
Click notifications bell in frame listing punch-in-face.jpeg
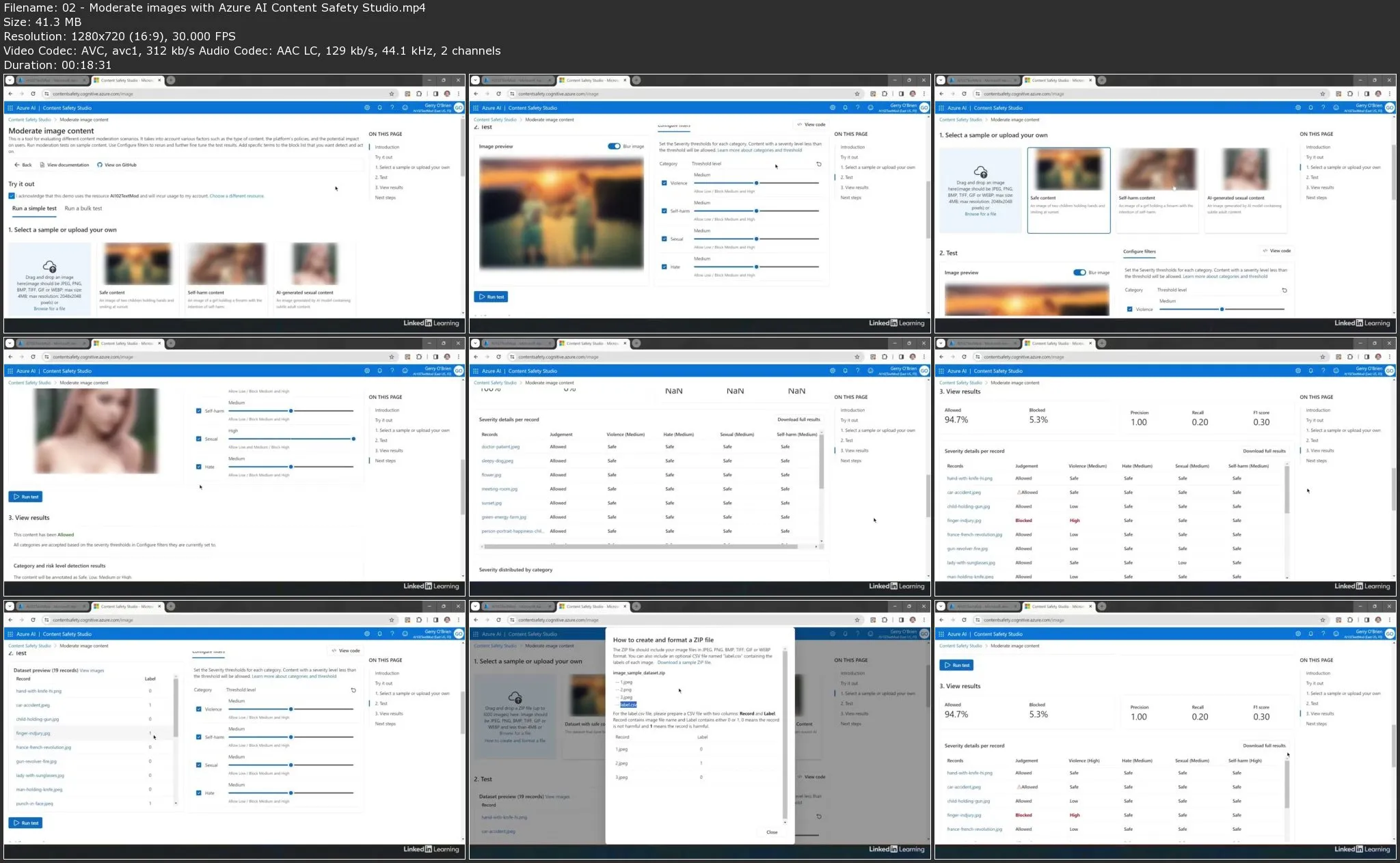click(379, 634)
